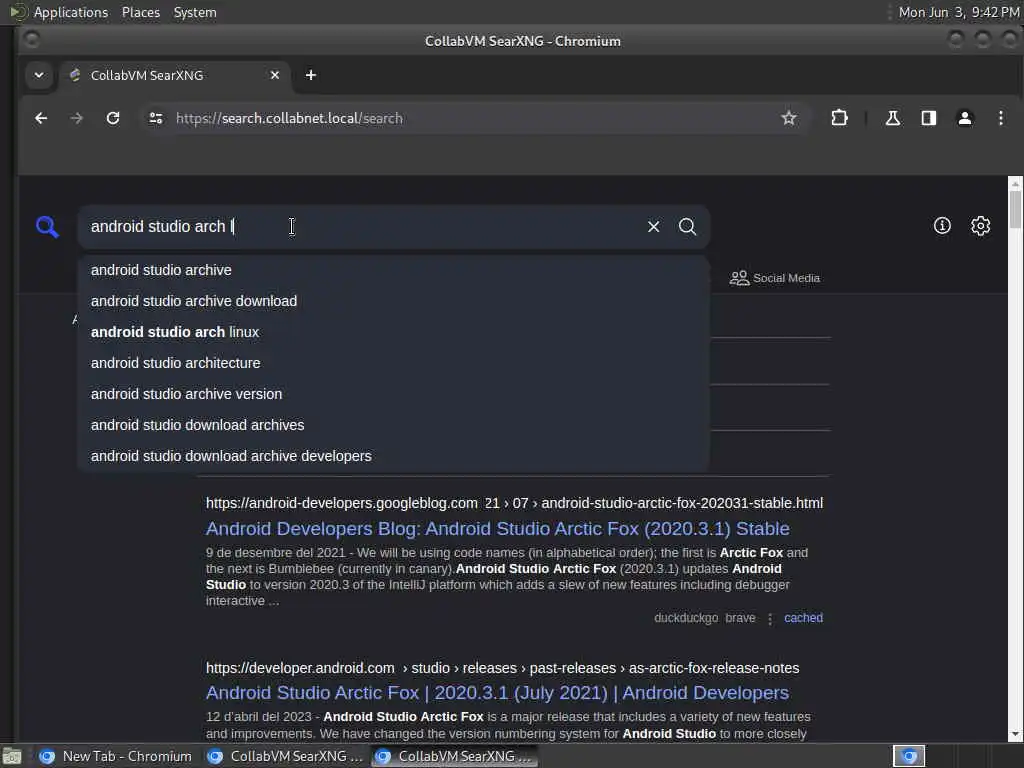
Task: Open Android Developers Blog Arctic Fox result
Action: (498, 528)
